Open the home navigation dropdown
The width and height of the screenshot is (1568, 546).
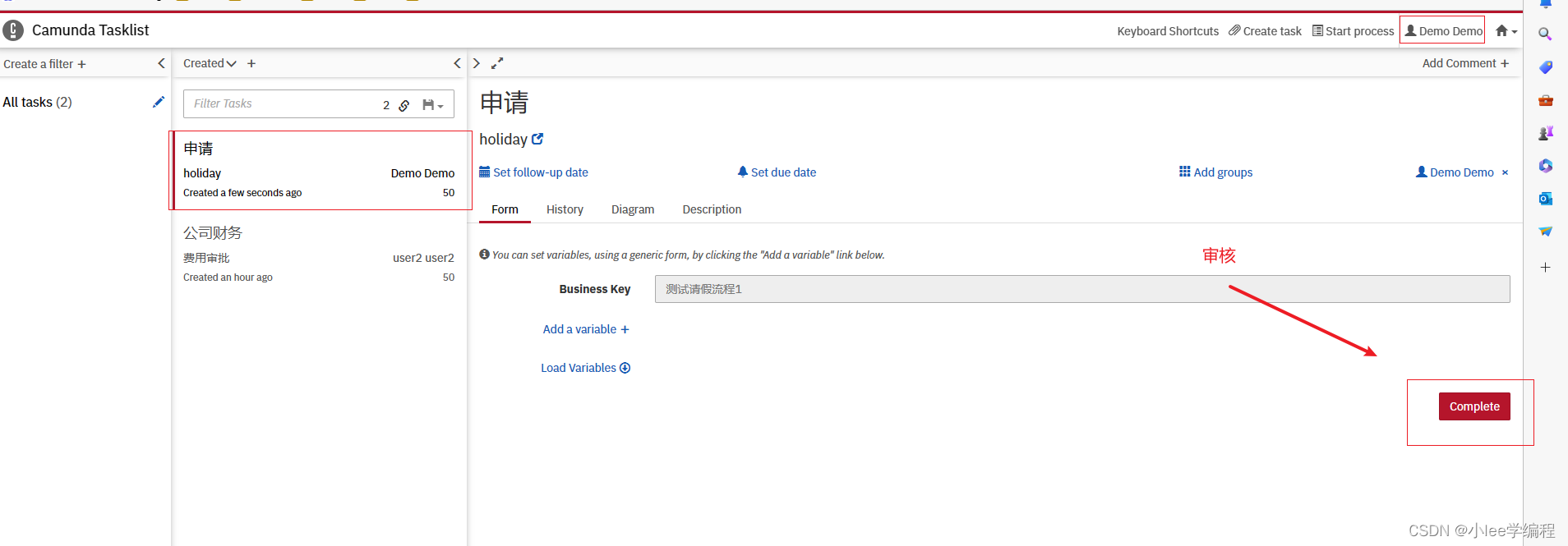1506,31
